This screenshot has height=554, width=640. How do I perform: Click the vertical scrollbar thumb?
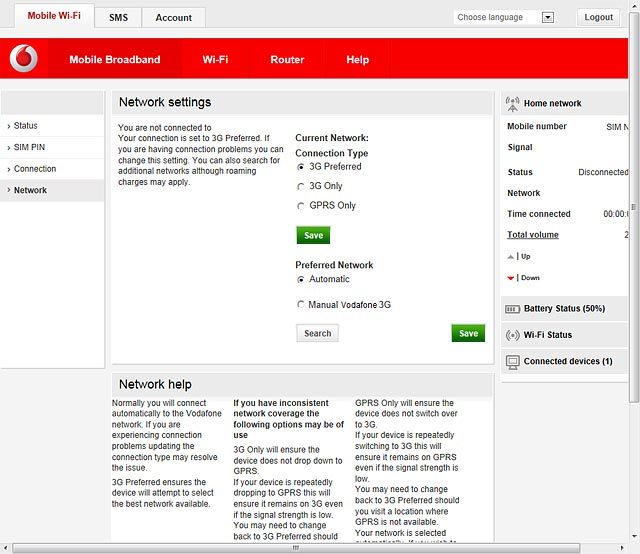pyautogui.click(x=634, y=207)
